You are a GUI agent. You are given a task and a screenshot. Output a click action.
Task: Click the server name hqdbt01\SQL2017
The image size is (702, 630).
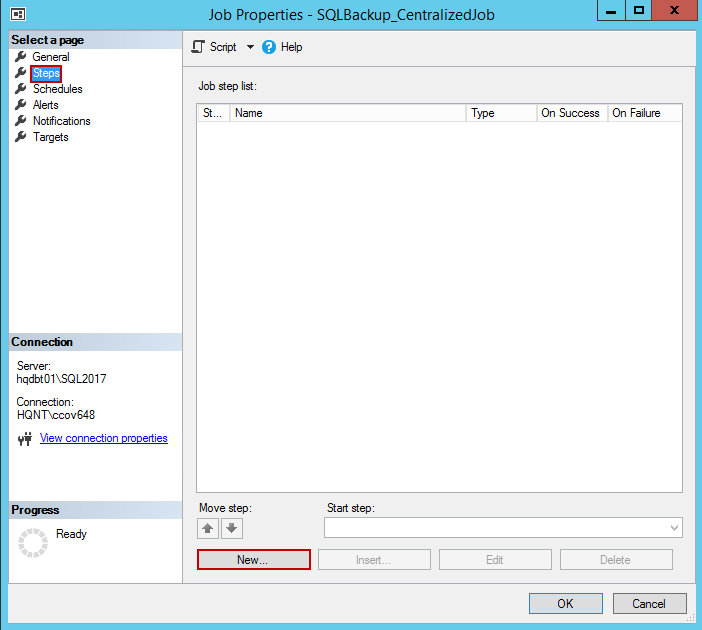pyautogui.click(x=61, y=379)
